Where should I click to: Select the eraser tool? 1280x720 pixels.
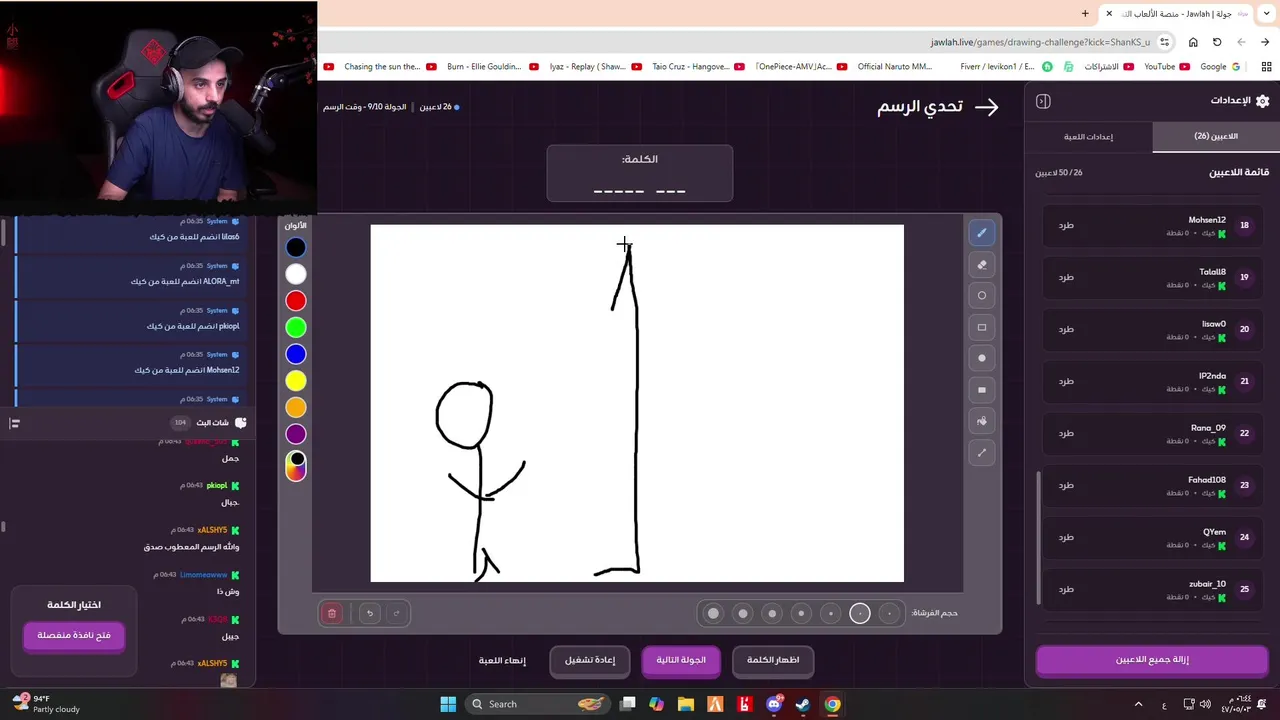(x=981, y=265)
